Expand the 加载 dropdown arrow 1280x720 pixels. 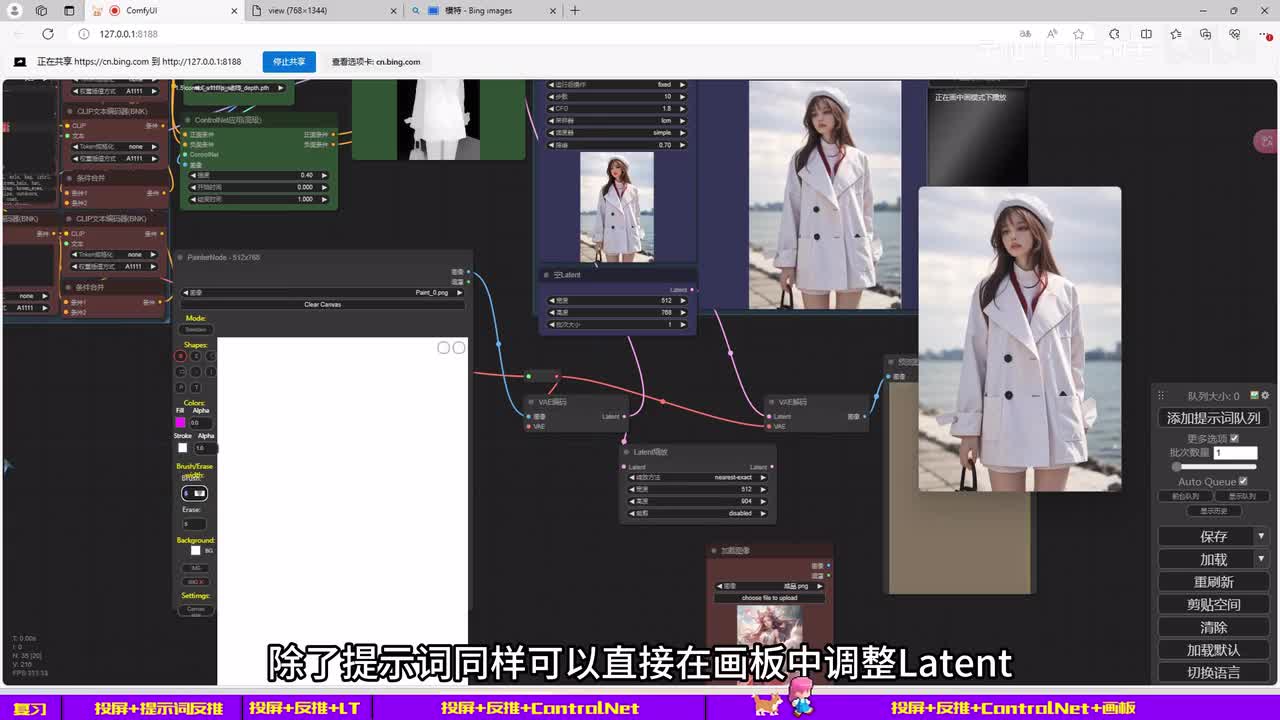(x=1261, y=559)
